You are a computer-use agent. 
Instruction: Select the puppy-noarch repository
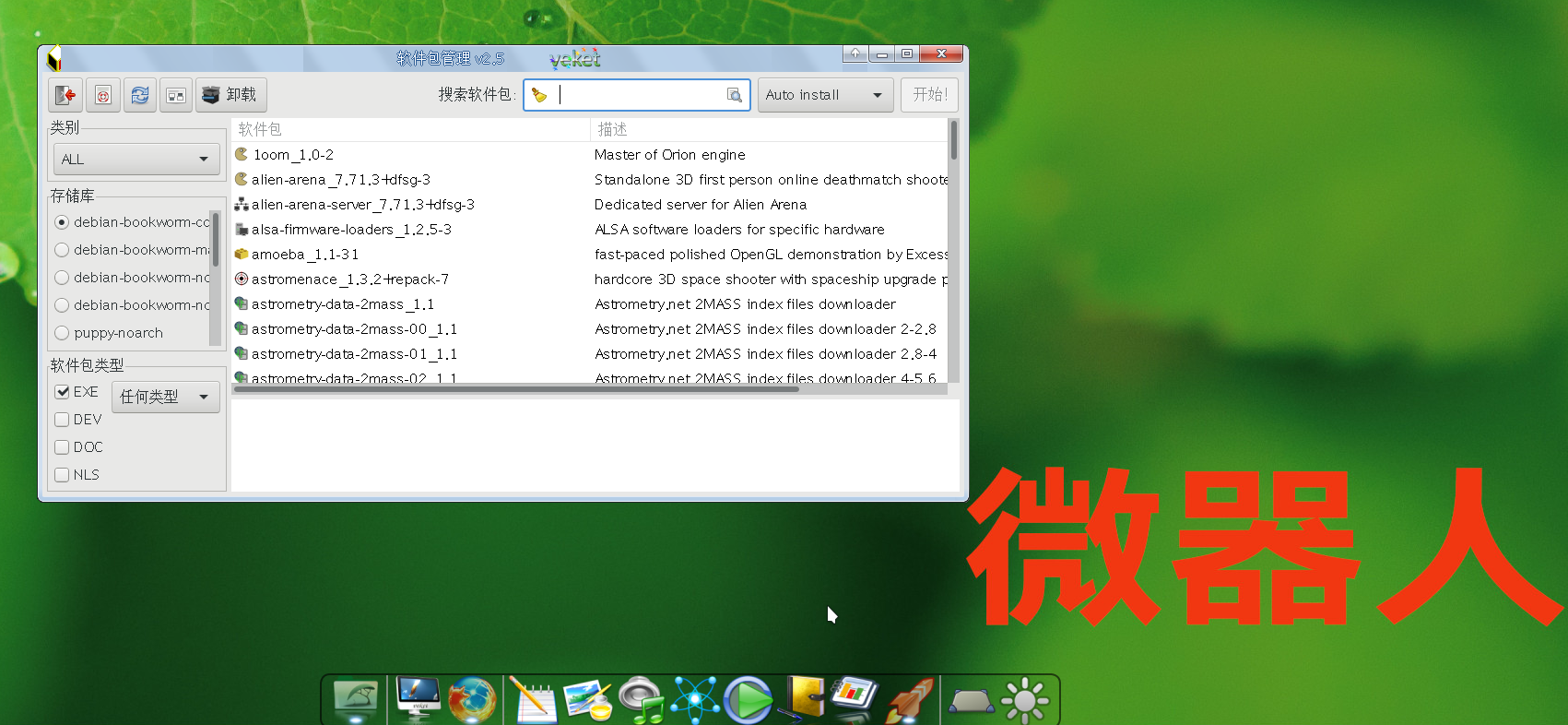pyautogui.click(x=63, y=333)
